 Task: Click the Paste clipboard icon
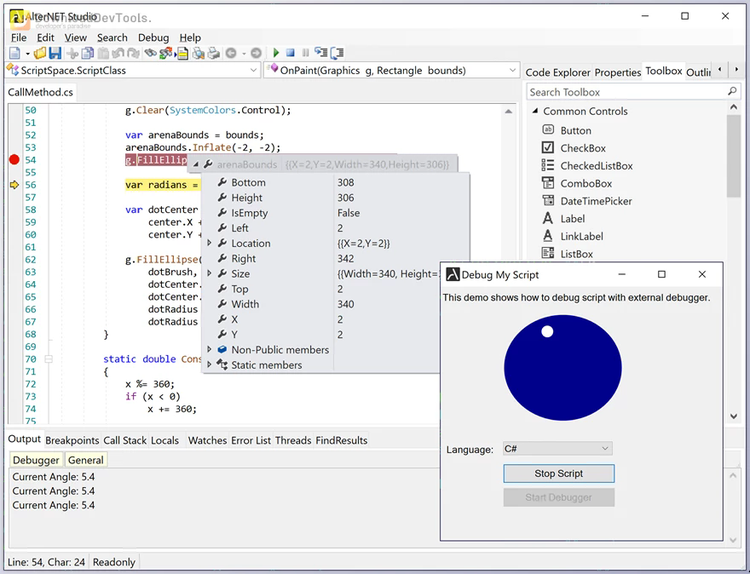103,53
